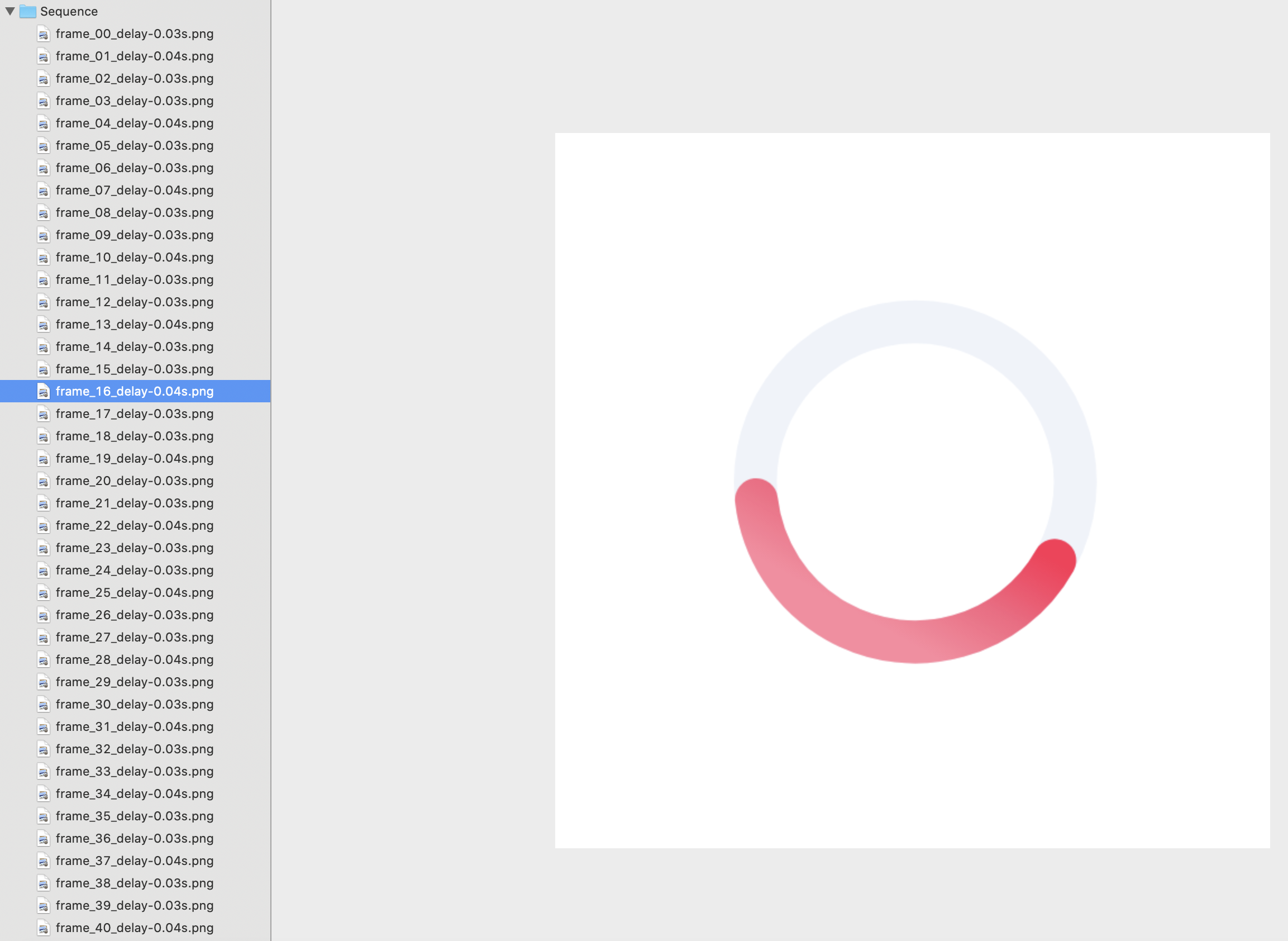This screenshot has height=941, width=1288.
Task: Click the Sequence folder label
Action: click(x=69, y=11)
